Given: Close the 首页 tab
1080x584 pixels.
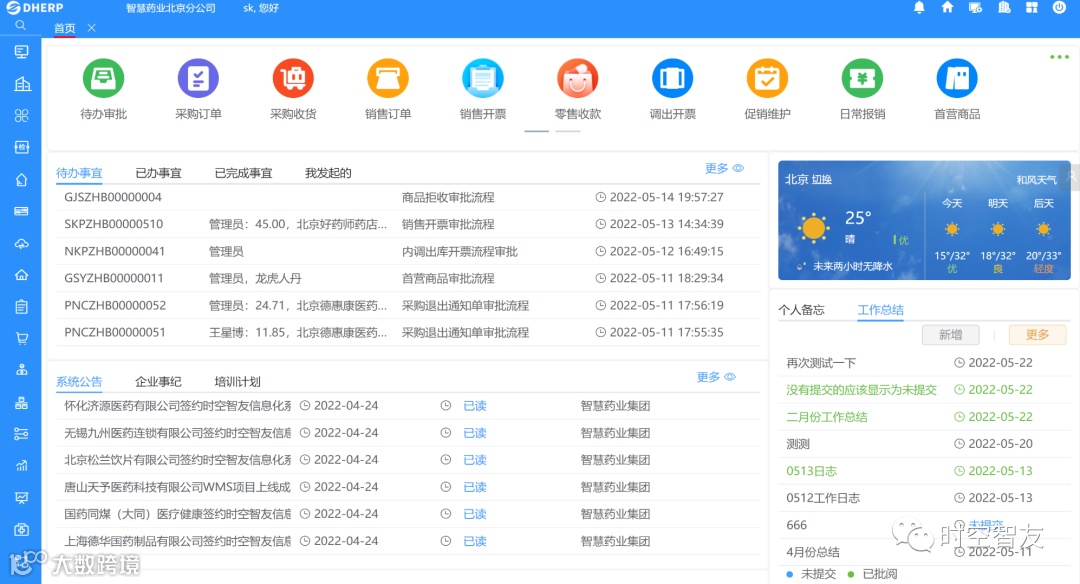Looking at the screenshot, I should coord(92,28).
